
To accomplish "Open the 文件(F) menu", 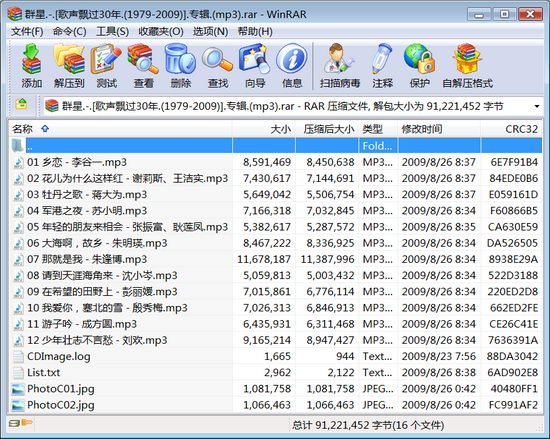I will 27,32.
